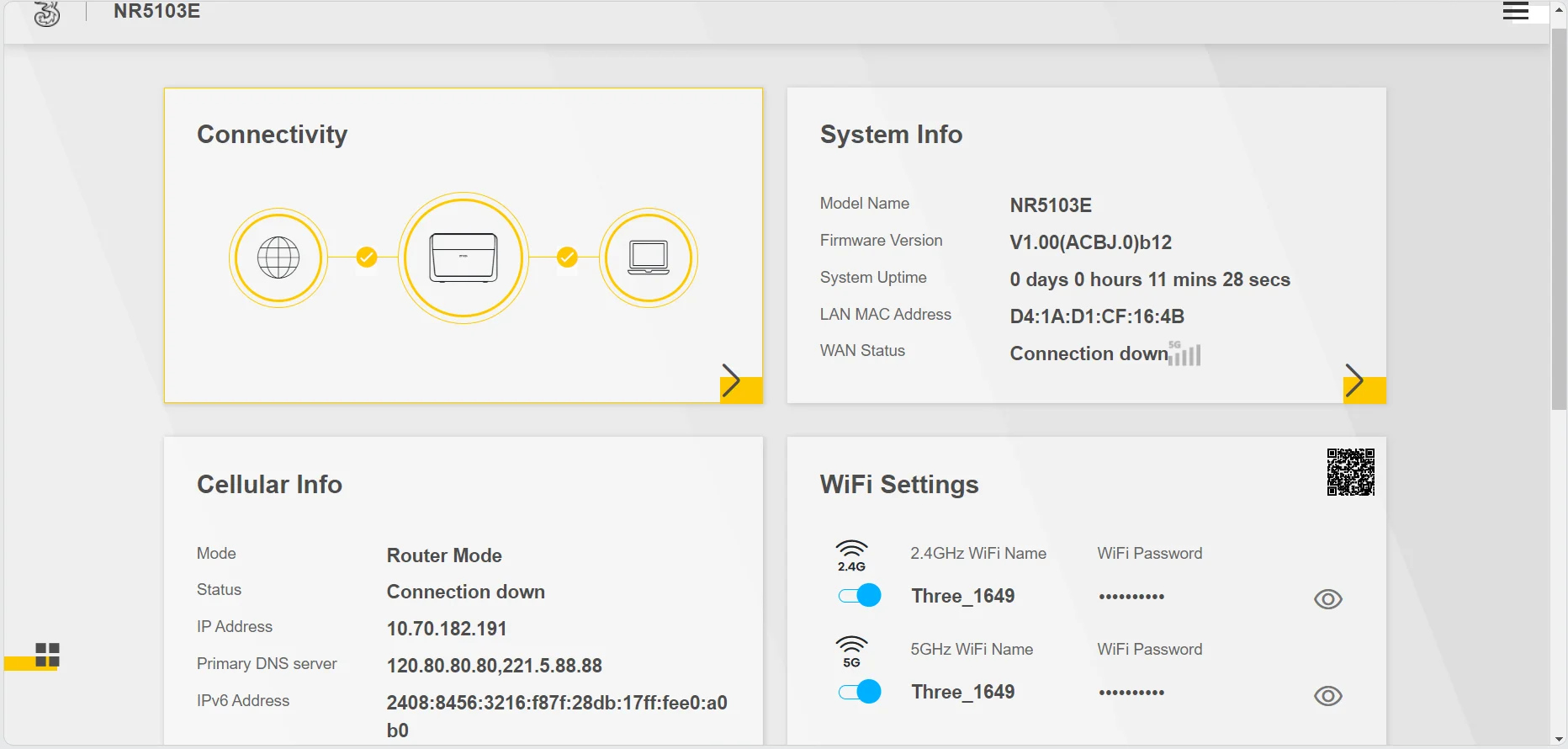This screenshot has width=1568, height=749.
Task: Click the IPv6 address value
Action: coord(557,716)
